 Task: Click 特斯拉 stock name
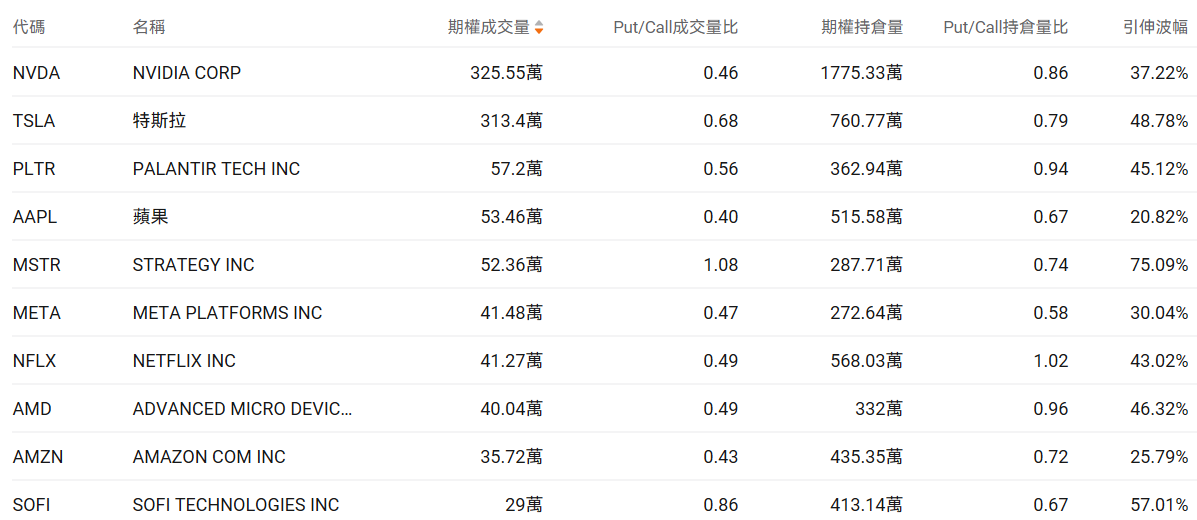pos(159,121)
